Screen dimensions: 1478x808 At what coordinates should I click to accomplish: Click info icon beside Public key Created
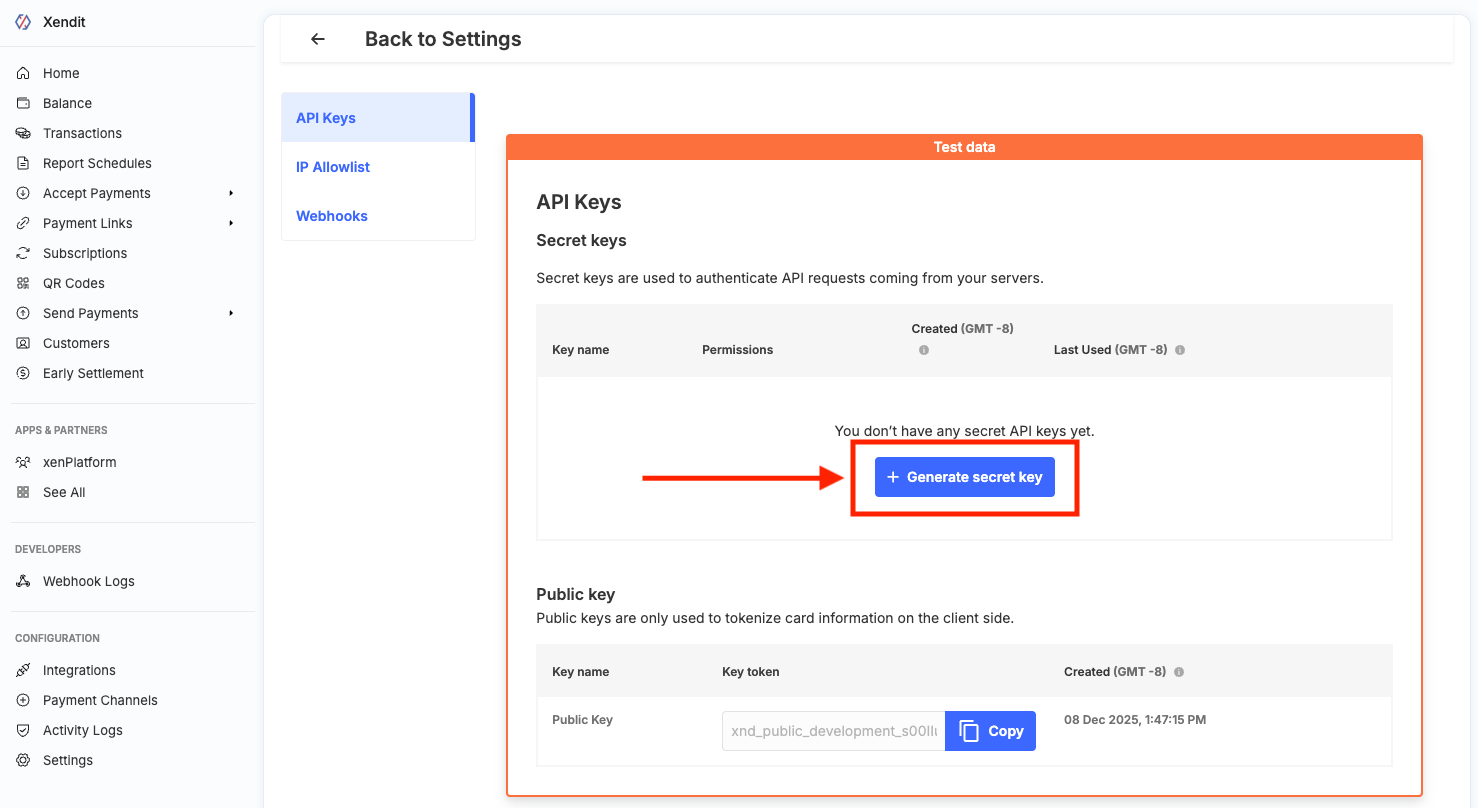[1179, 672]
